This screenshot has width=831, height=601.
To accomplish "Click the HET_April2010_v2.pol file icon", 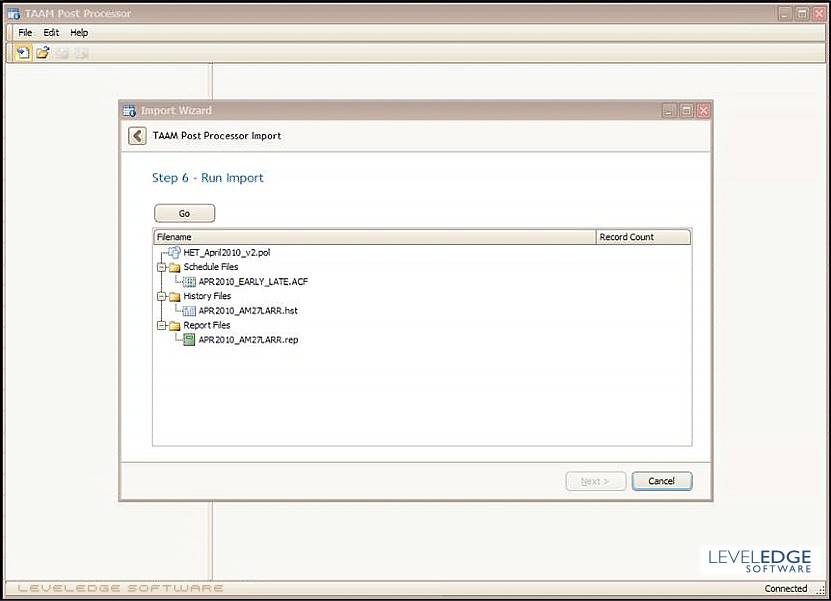I will [174, 252].
